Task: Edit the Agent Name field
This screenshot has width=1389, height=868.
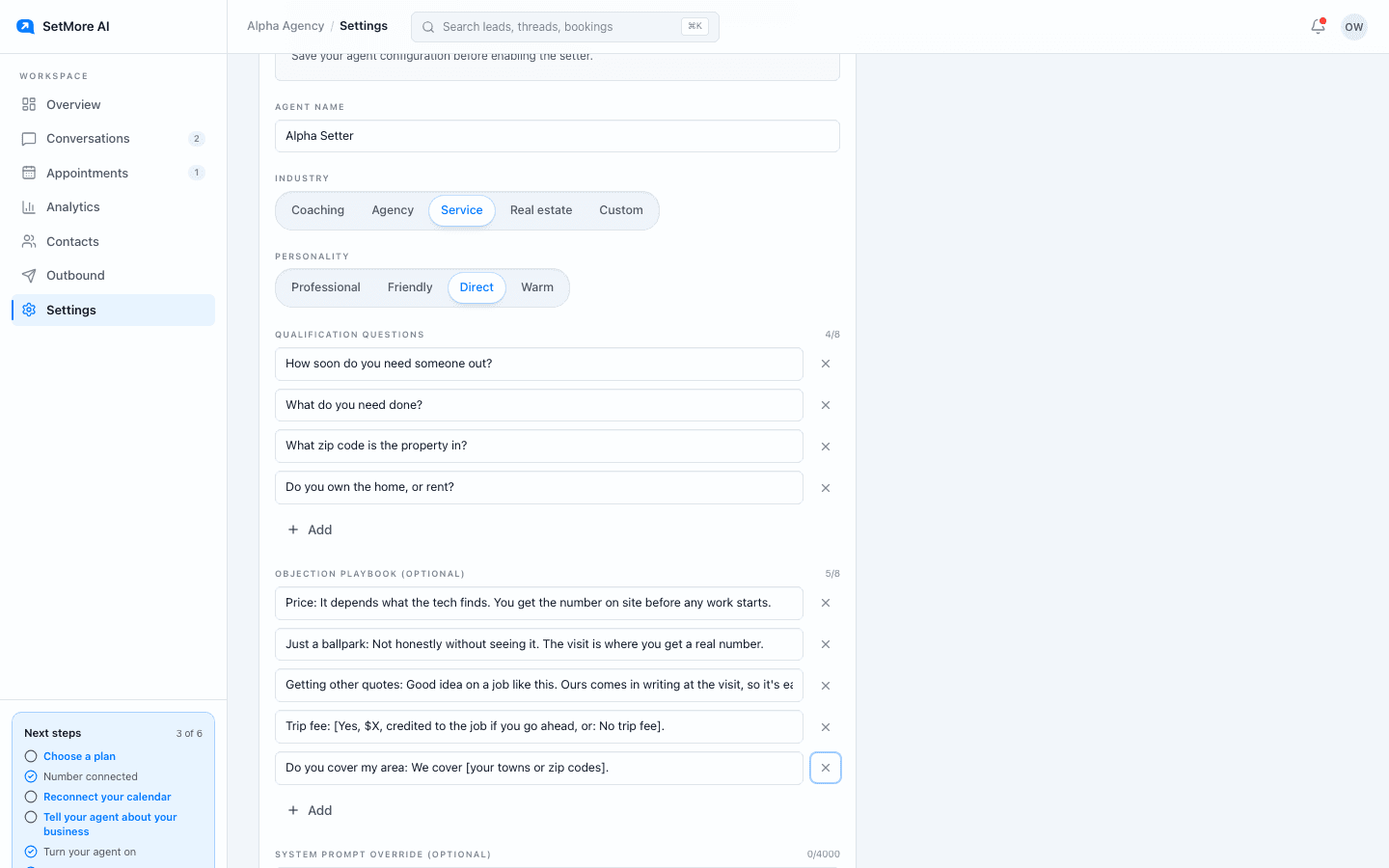Action: point(558,136)
